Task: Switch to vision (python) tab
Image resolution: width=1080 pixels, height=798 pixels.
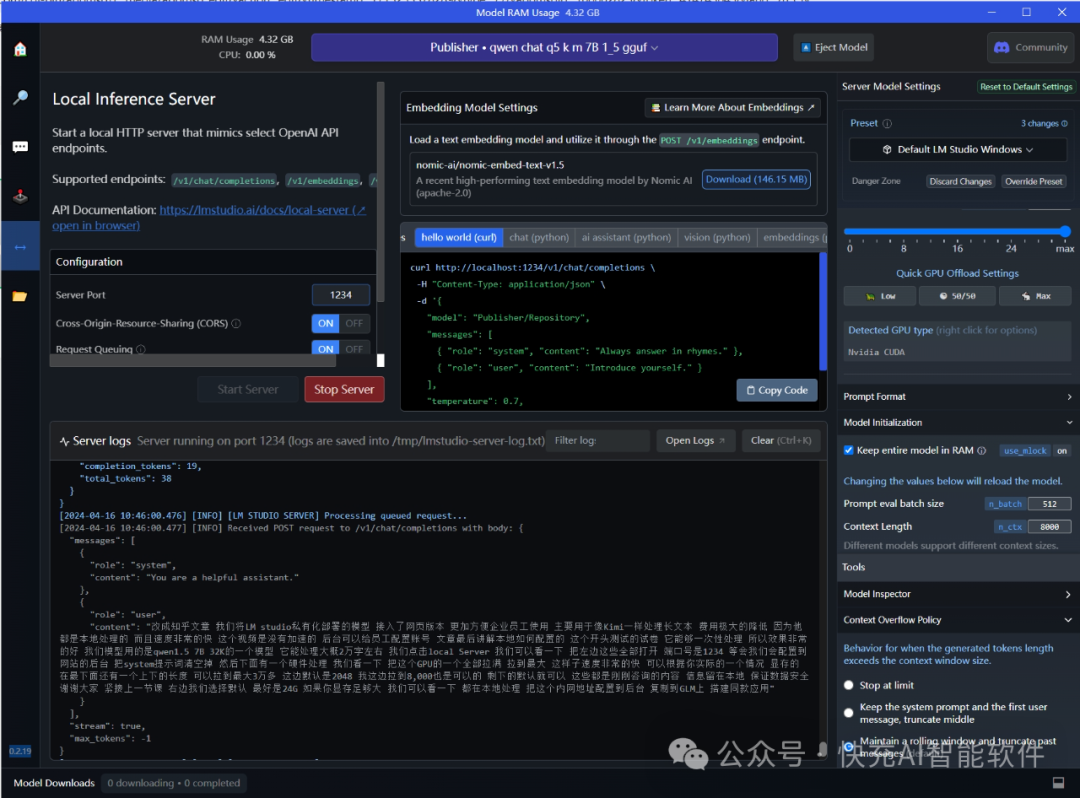Action: coord(717,238)
